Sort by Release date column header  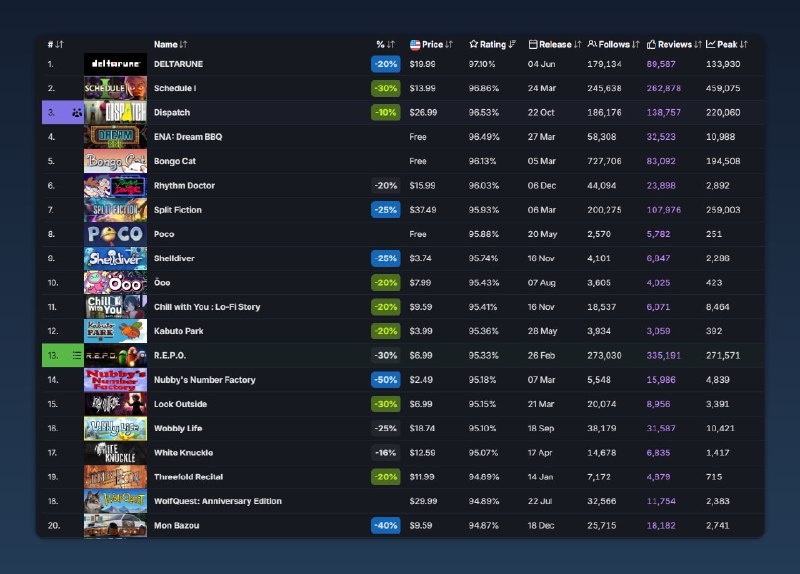(555, 44)
